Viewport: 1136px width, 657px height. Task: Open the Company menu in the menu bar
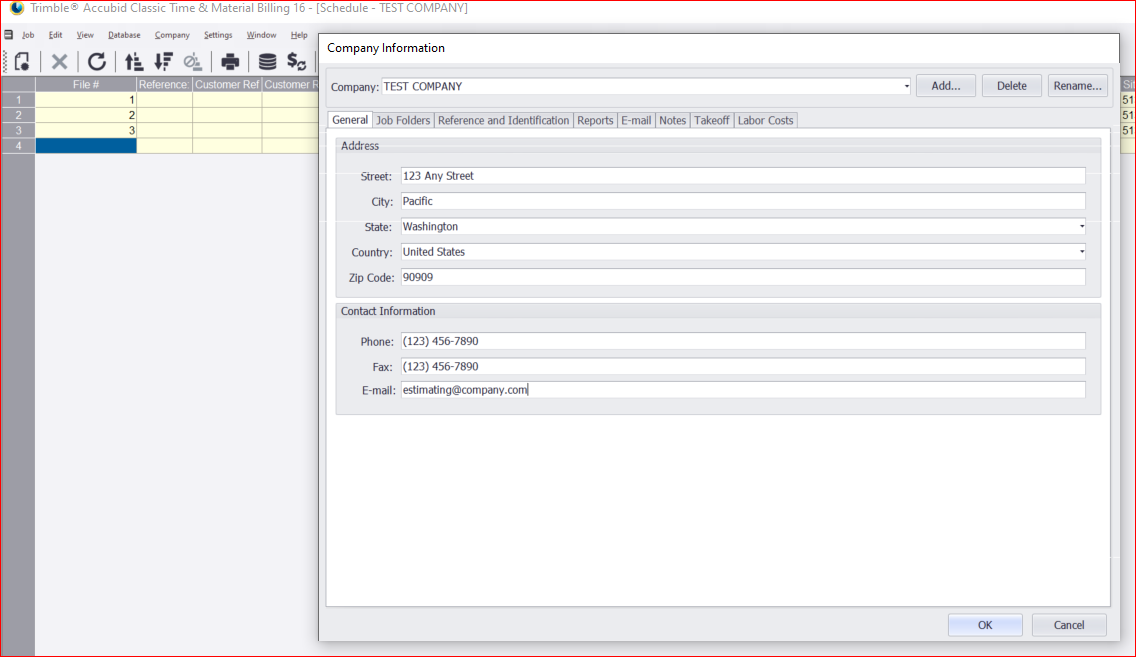point(171,34)
